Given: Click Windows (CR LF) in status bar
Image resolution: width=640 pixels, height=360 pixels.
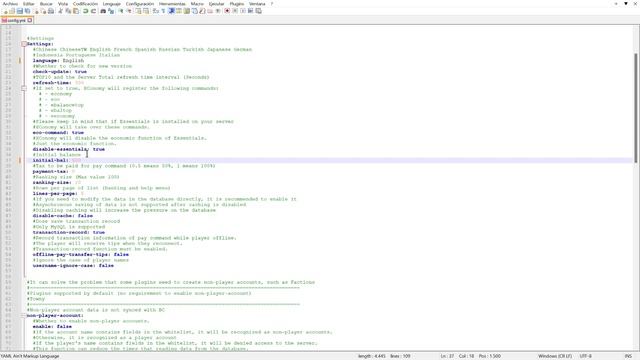Looking at the screenshot, I should pos(555,356).
